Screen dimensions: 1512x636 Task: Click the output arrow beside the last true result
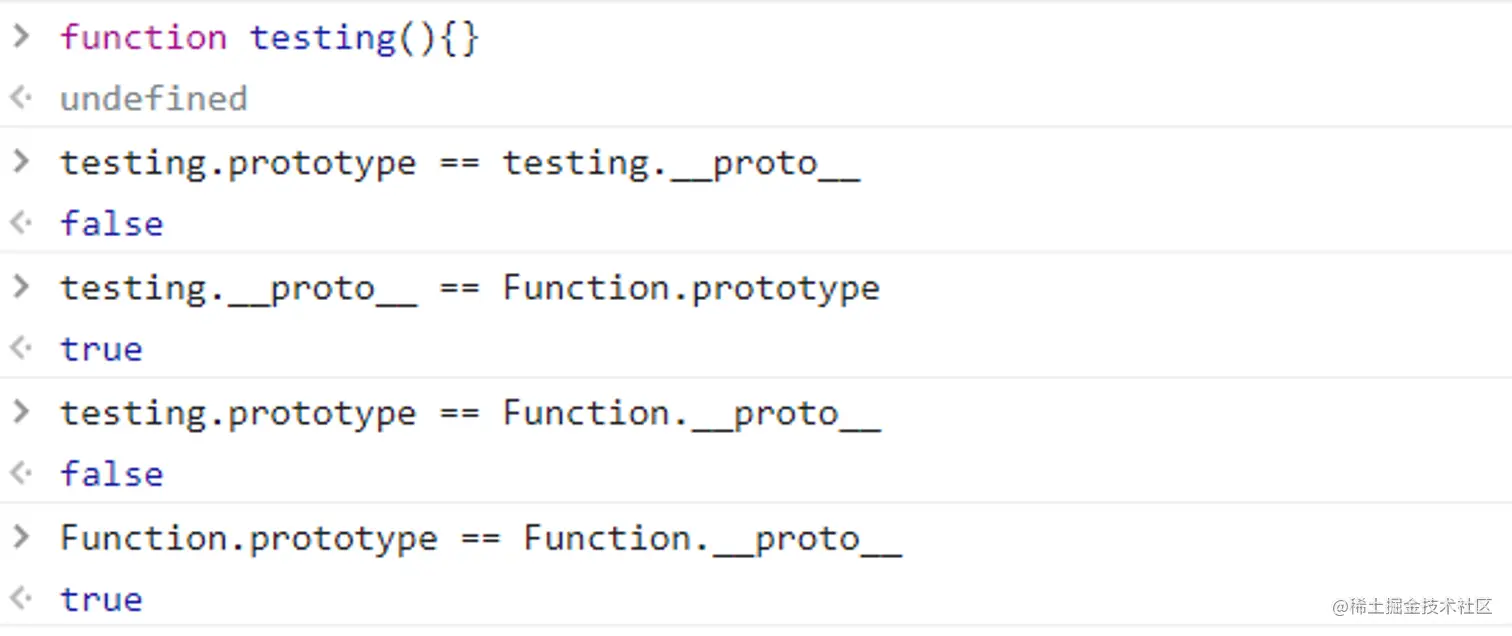click(x=20, y=599)
